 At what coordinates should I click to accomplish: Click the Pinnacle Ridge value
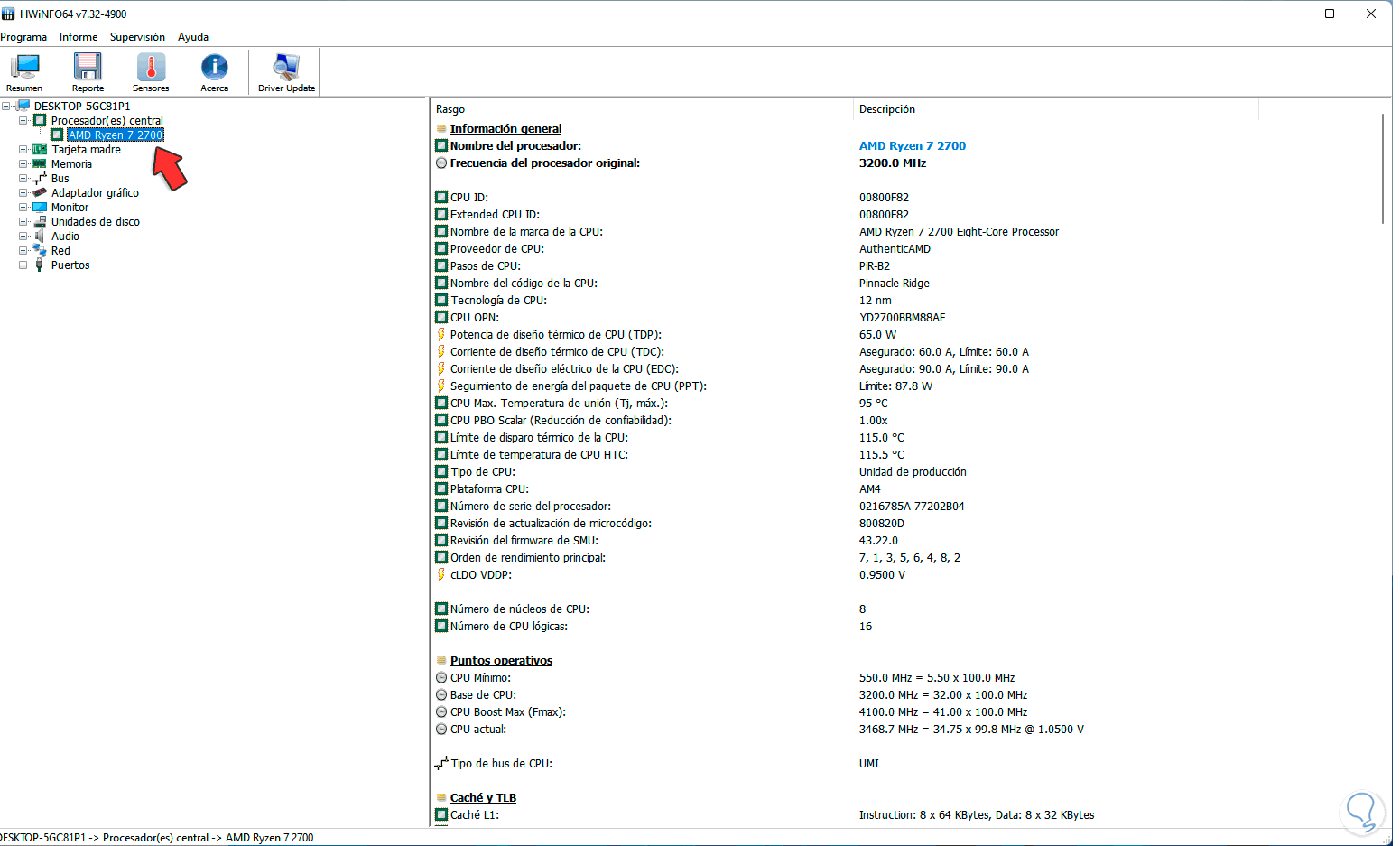point(895,283)
